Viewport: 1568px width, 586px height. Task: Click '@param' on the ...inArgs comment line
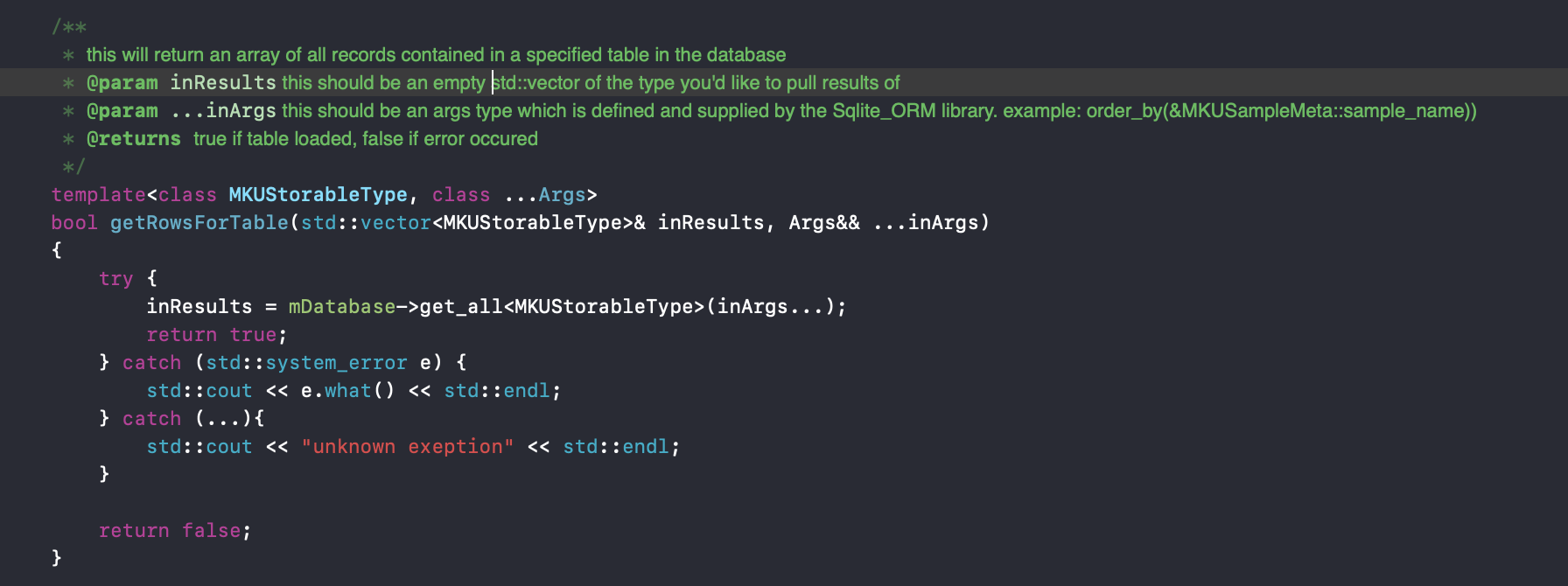point(122,110)
